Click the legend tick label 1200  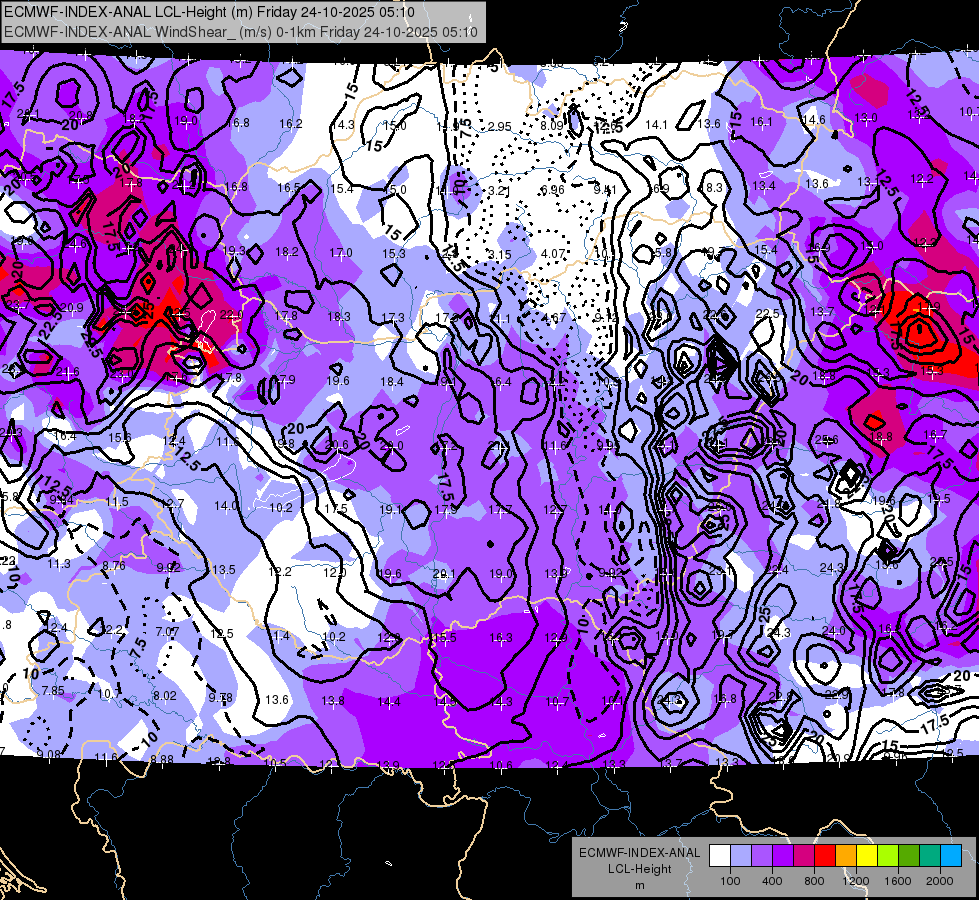point(856,881)
